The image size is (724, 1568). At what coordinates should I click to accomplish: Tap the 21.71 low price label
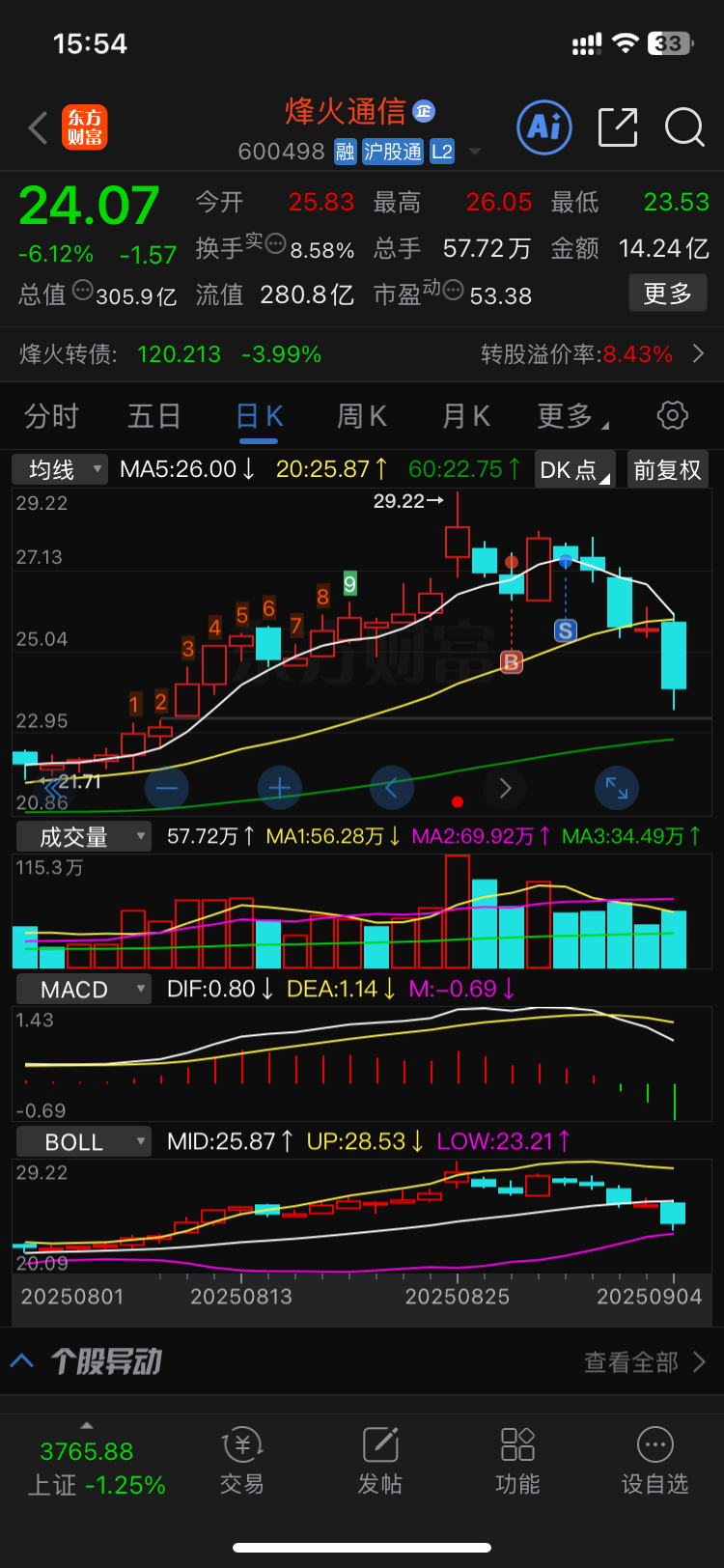pos(79,781)
